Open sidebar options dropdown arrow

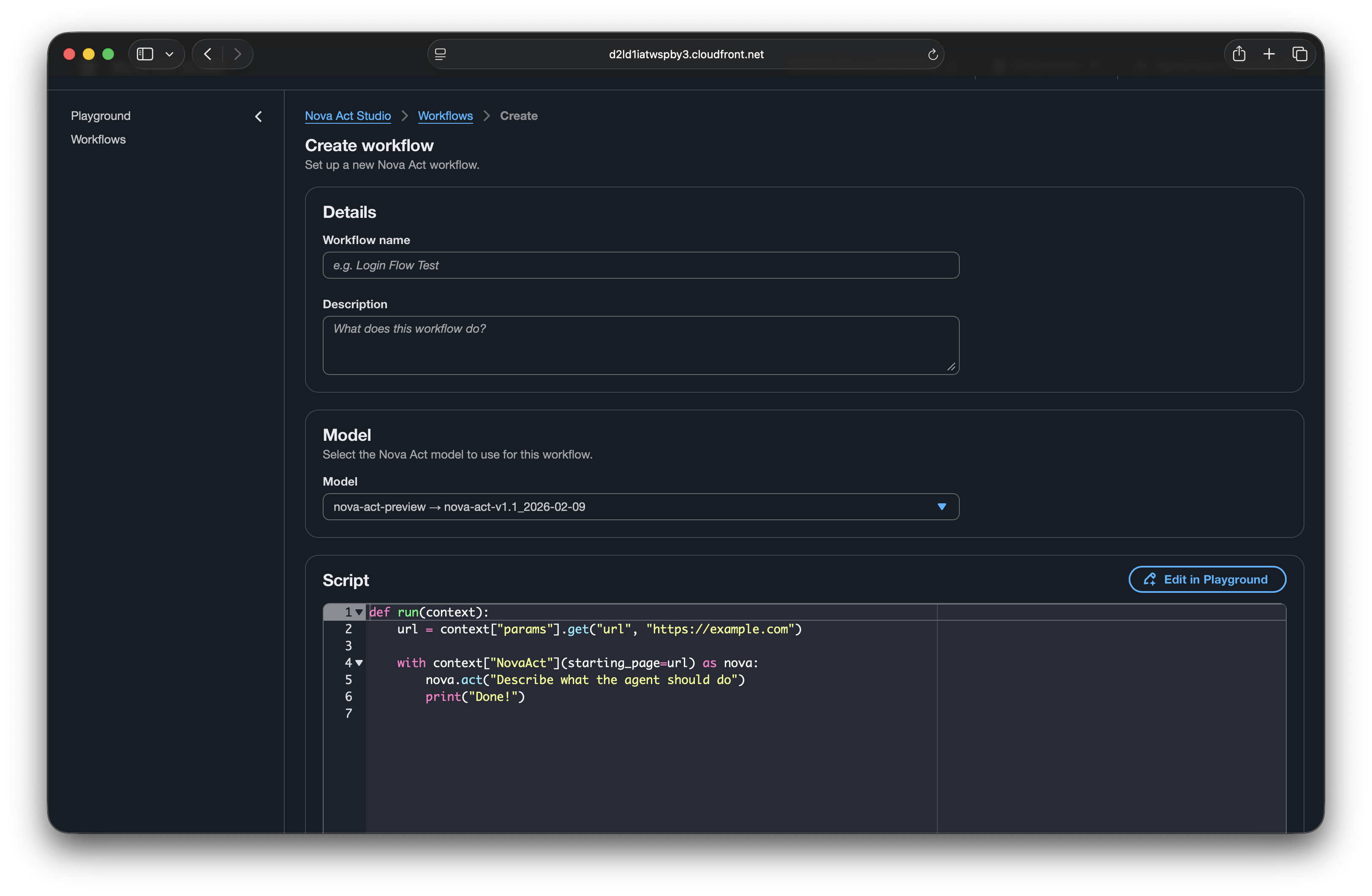tap(169, 54)
